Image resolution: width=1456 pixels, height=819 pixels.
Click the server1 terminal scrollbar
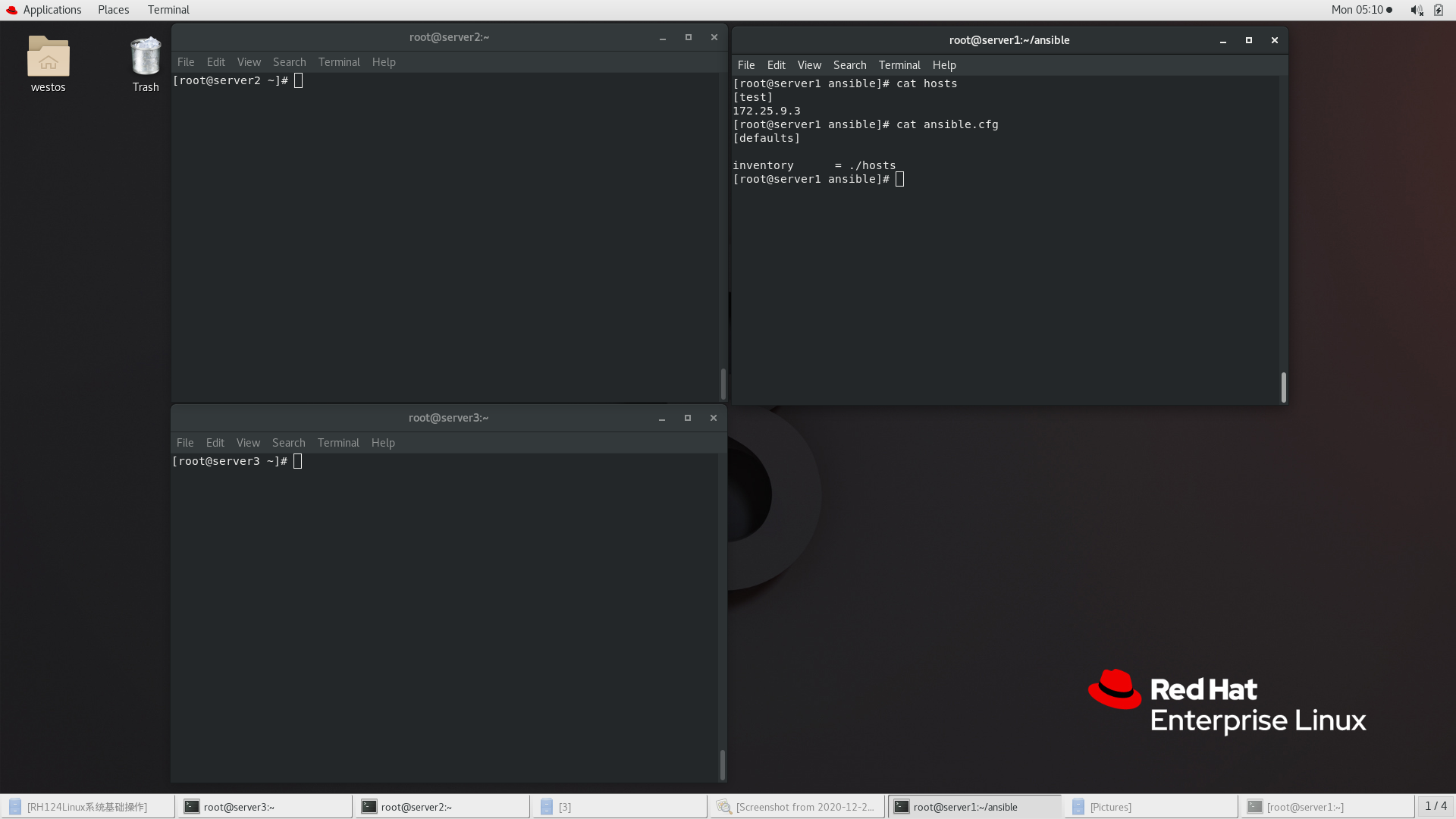point(1283,387)
